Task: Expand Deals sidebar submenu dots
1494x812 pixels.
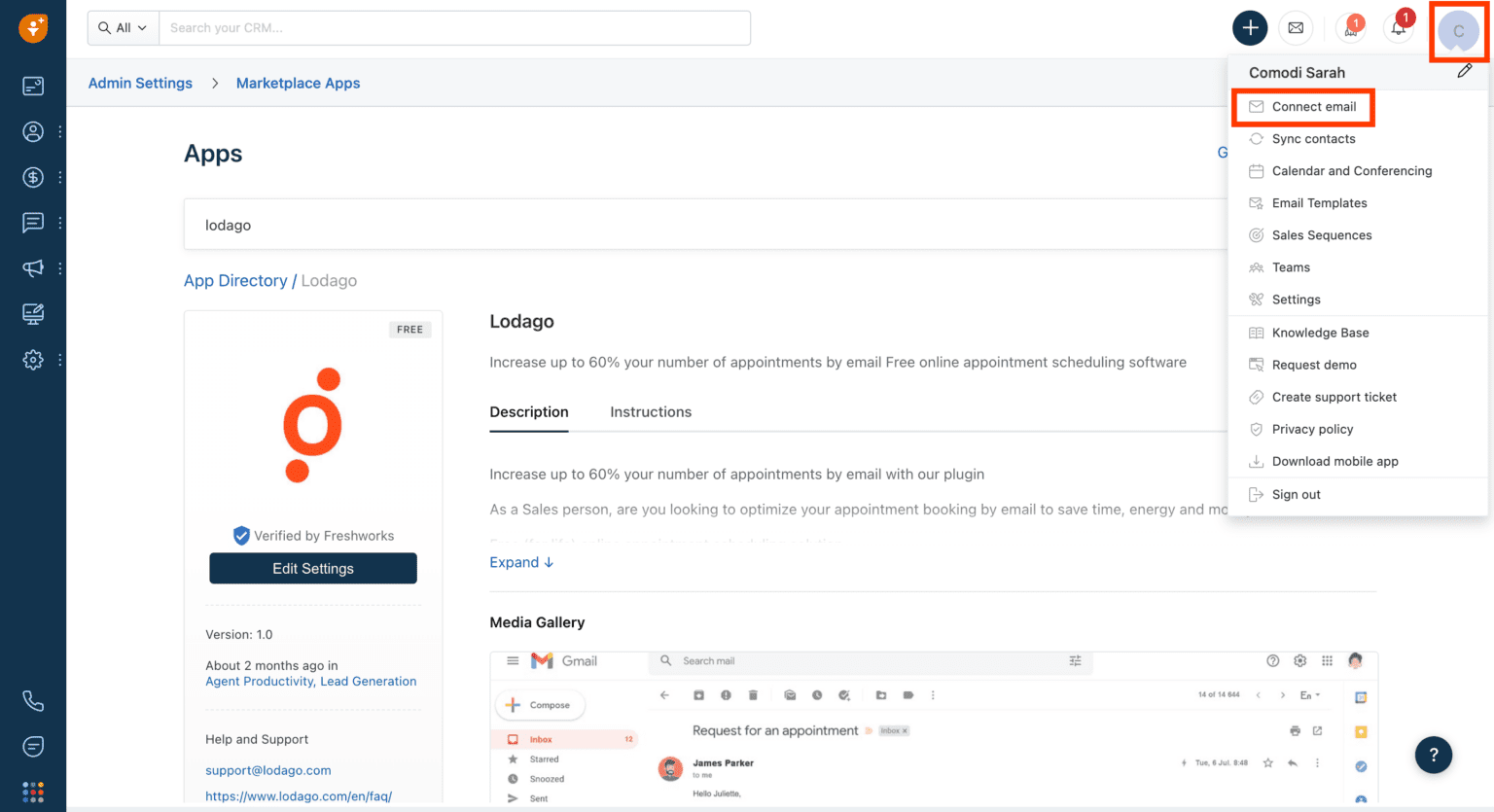Action: (x=60, y=177)
